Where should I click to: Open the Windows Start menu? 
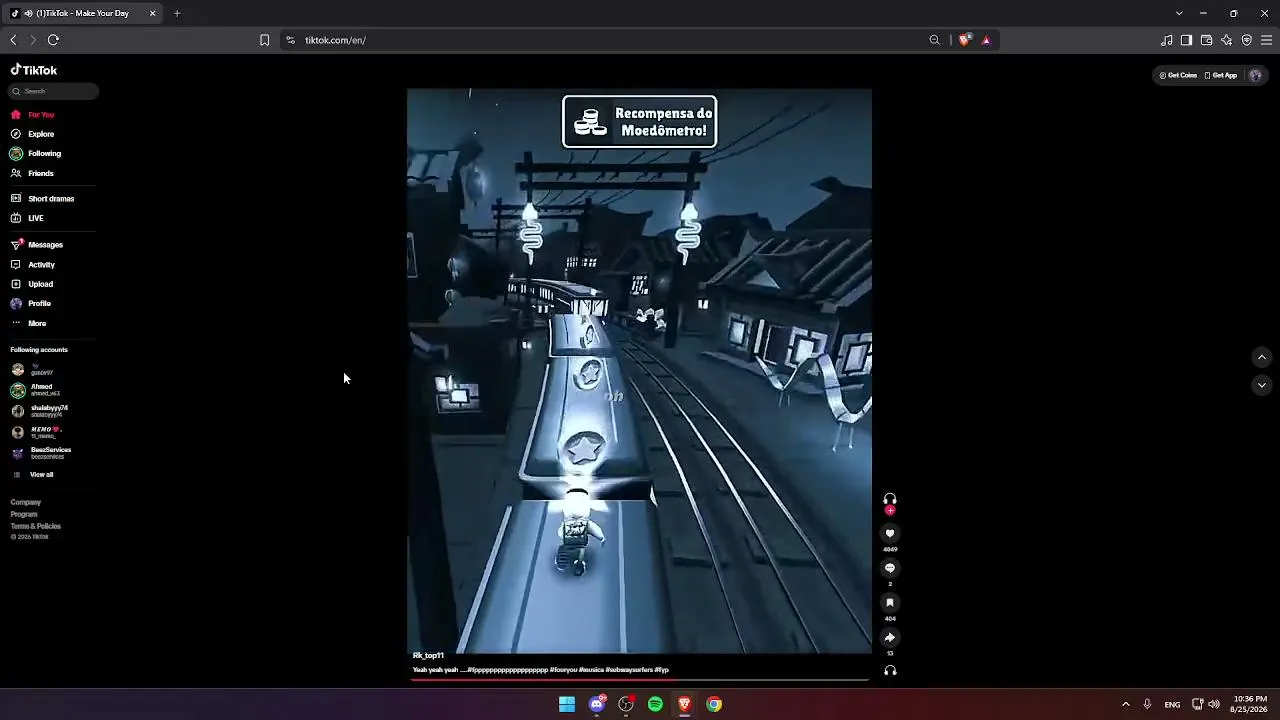tap(567, 704)
